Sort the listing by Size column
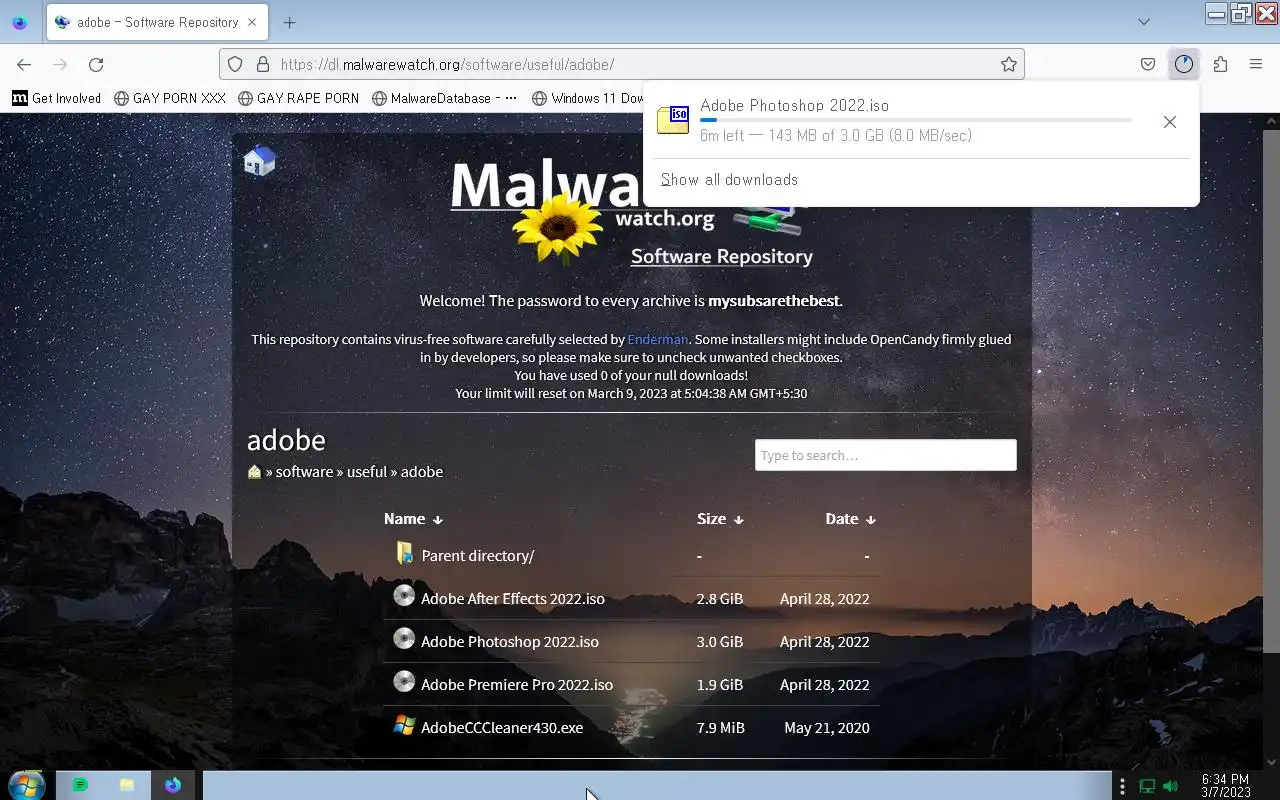Viewport: 1280px width, 800px height. 720,519
